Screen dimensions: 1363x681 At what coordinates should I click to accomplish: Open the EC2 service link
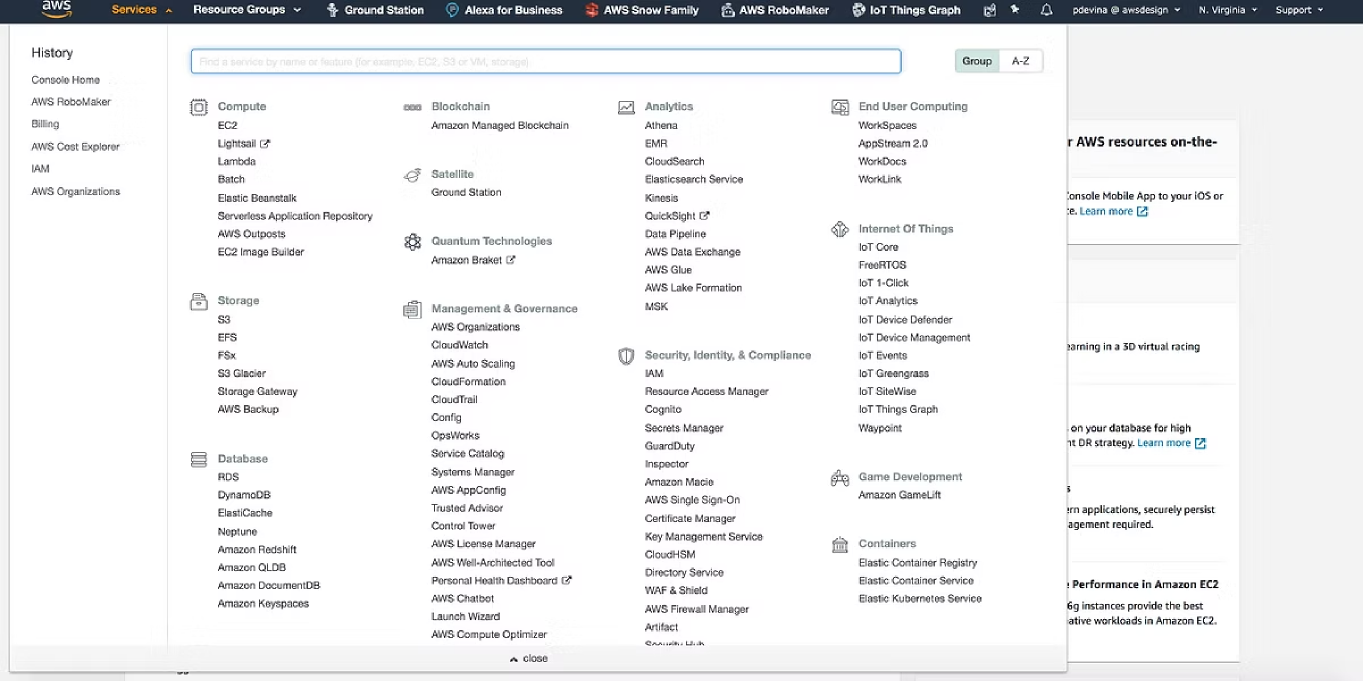pyautogui.click(x=228, y=126)
